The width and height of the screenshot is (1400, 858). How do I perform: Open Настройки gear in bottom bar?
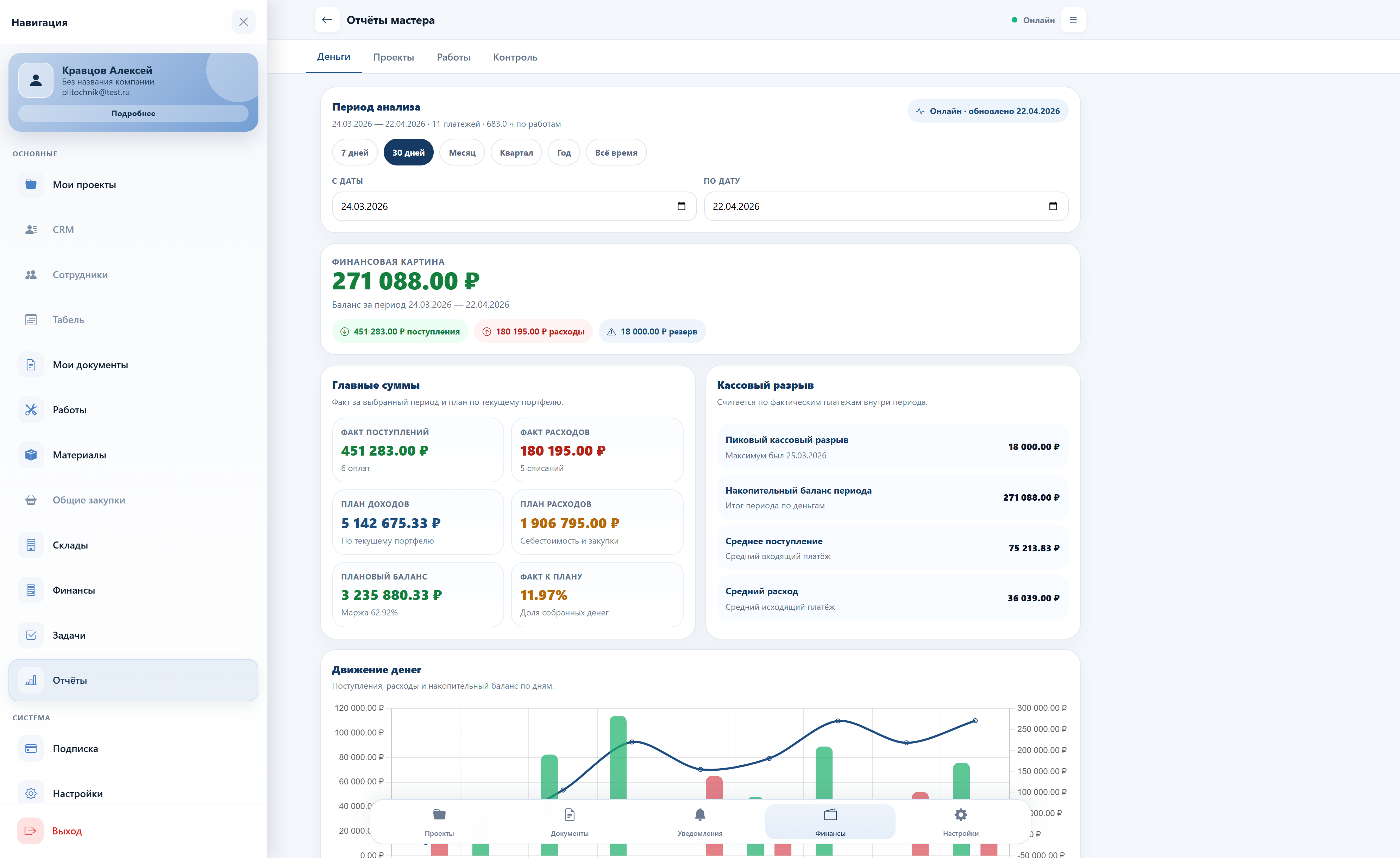point(960,815)
